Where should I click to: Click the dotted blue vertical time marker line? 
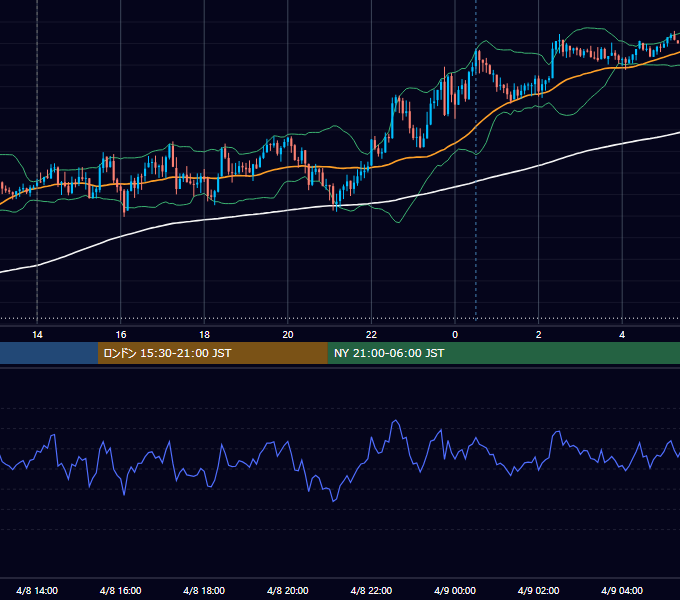(476, 160)
